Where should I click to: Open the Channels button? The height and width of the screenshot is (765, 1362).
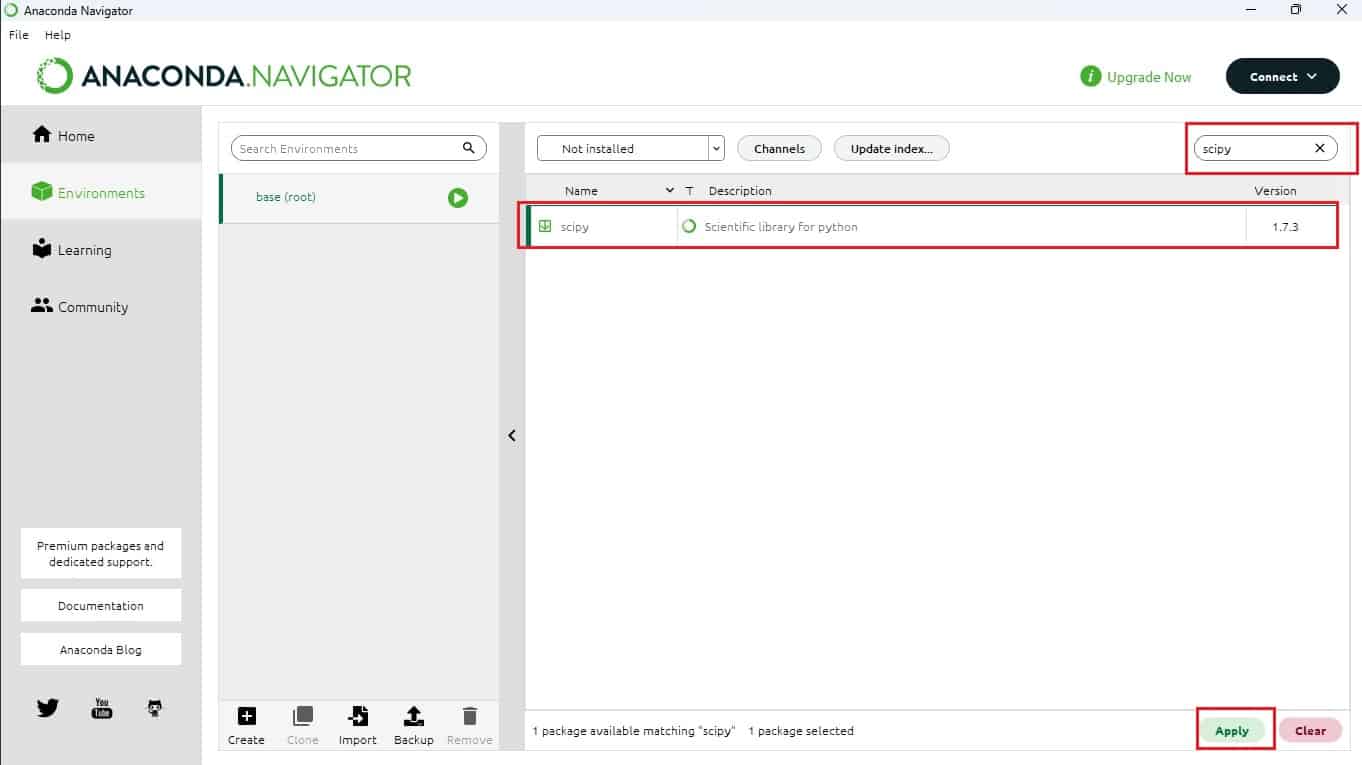(x=779, y=148)
